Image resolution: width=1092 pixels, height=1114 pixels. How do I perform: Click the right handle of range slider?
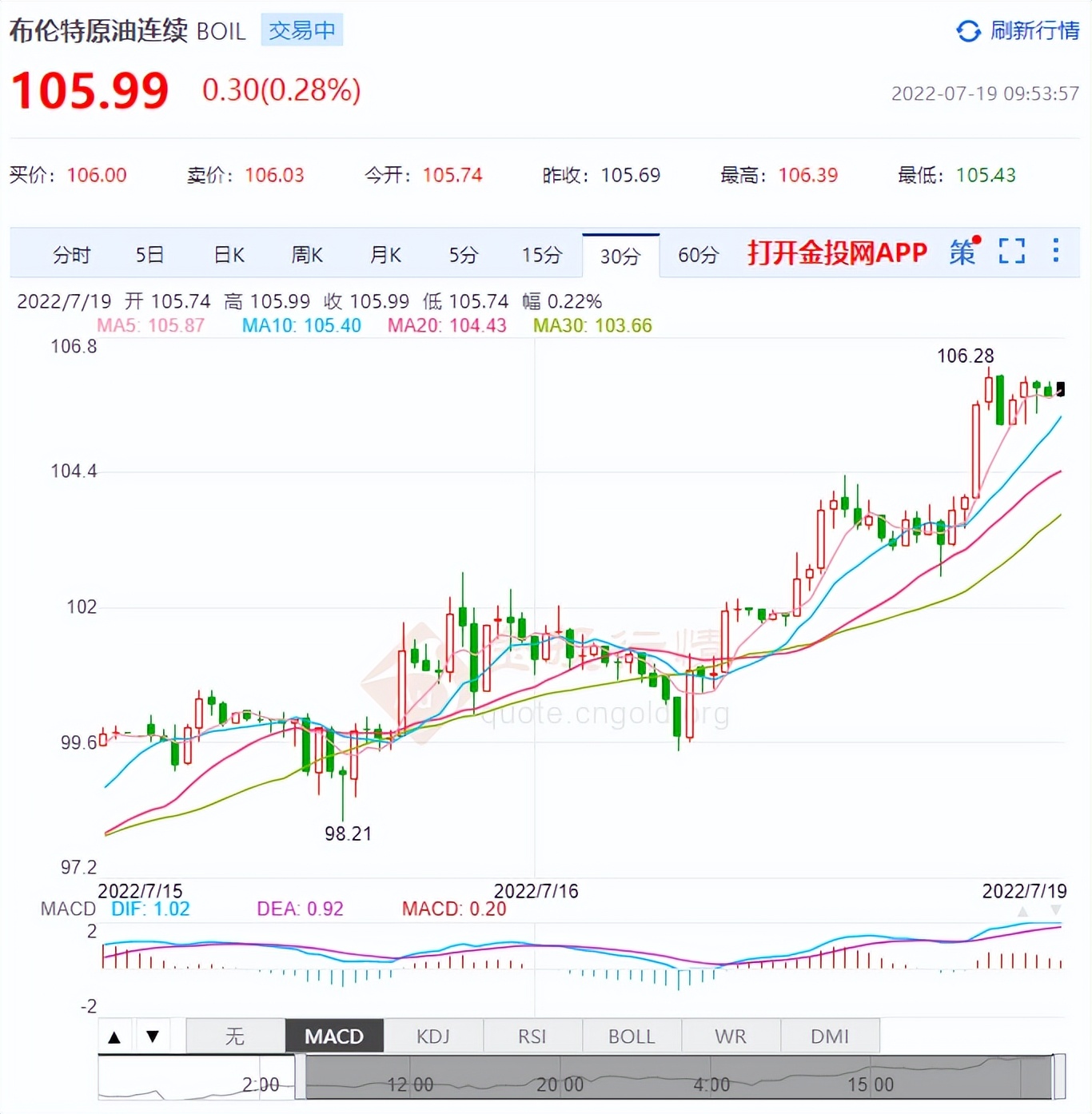pos(1059,1076)
